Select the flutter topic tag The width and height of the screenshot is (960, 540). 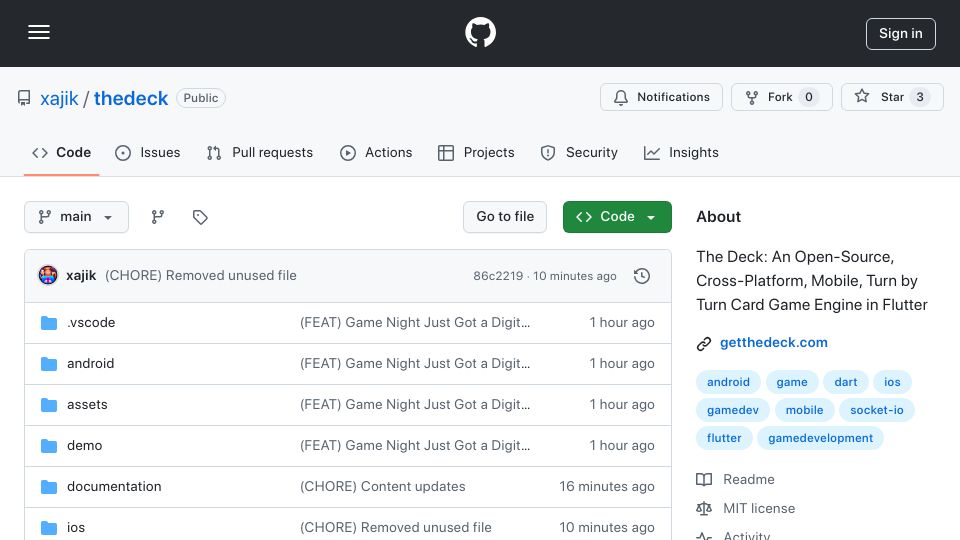724,438
